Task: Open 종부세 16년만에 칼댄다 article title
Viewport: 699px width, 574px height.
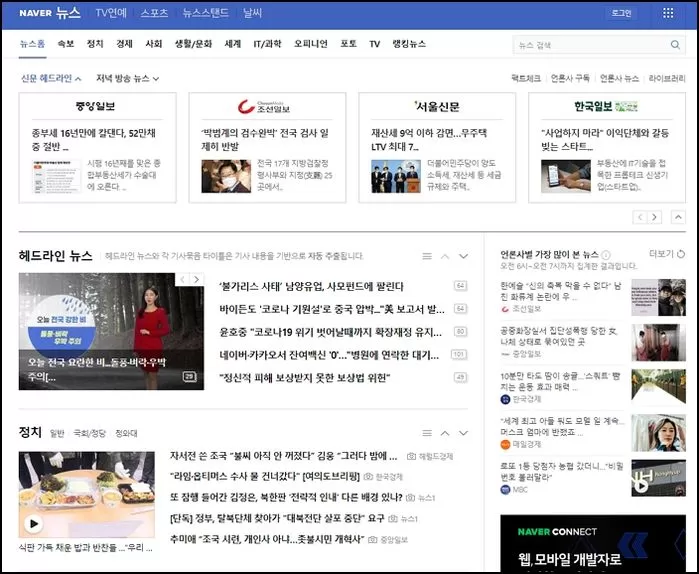Action: 94,139
